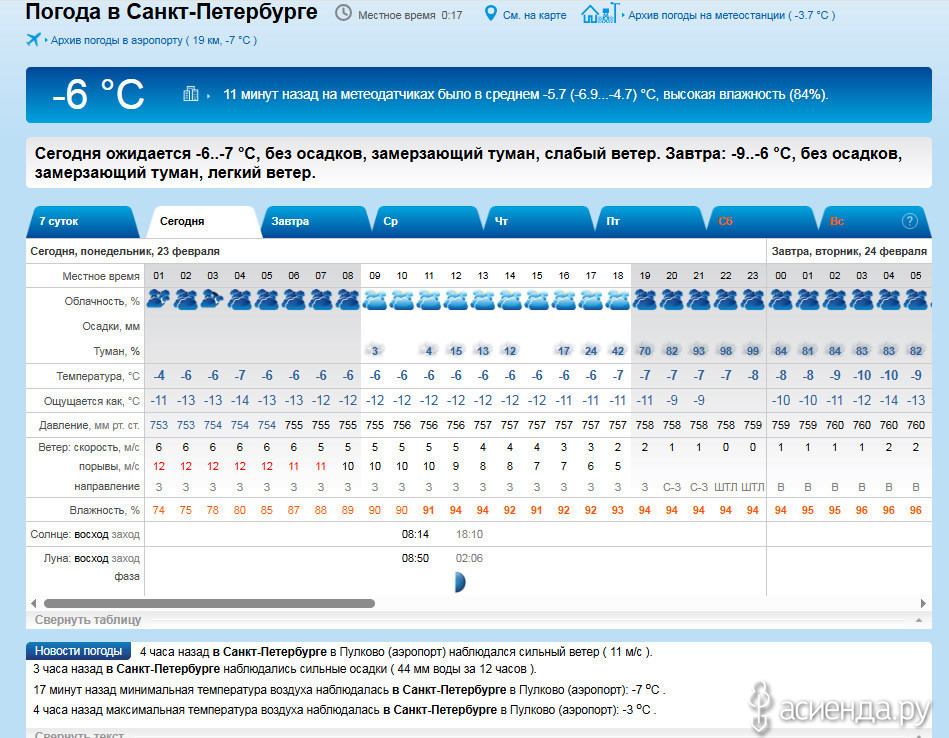Expand the small arrow beside the building icon
The image size is (949, 738).
[209, 95]
